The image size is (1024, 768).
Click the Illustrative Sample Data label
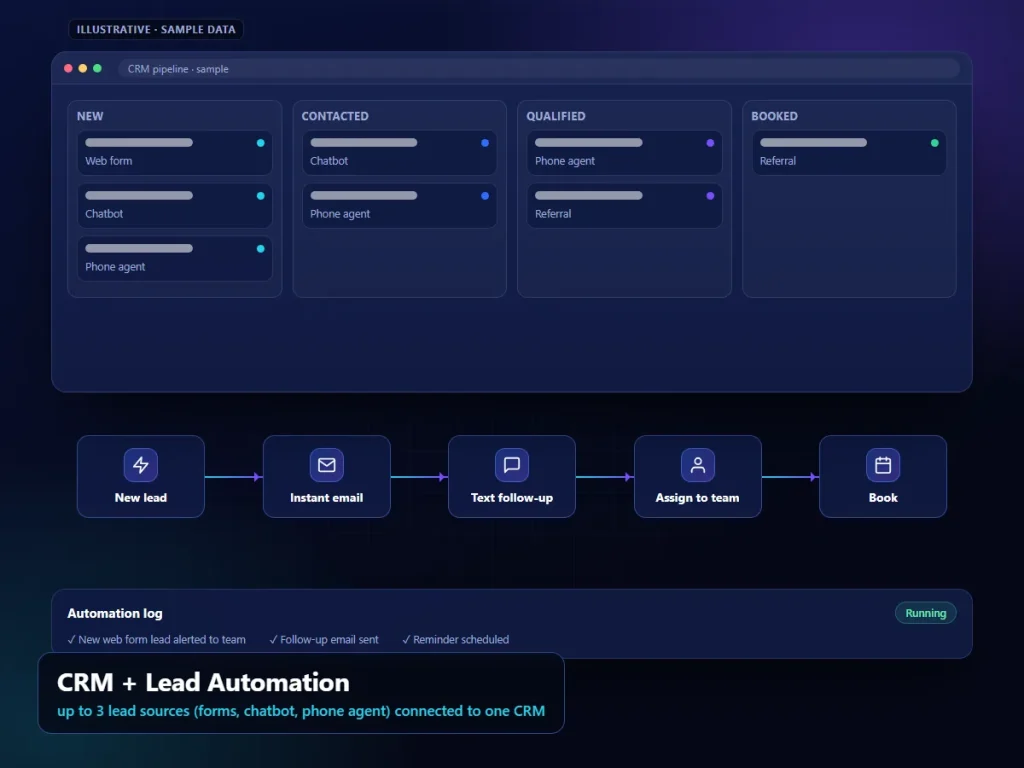(156, 29)
